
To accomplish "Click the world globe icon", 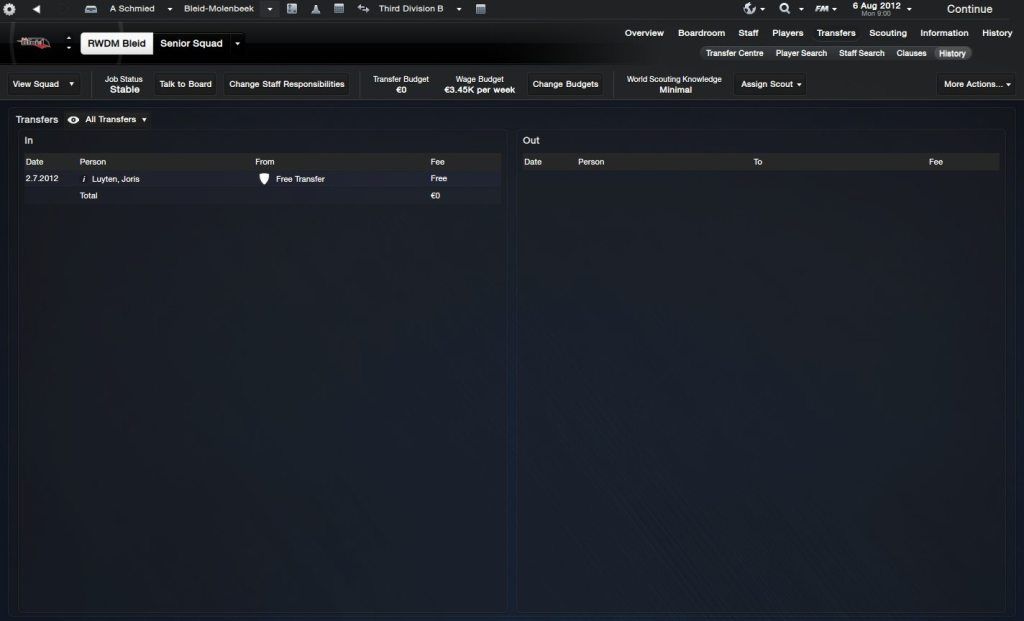I will click(750, 9).
